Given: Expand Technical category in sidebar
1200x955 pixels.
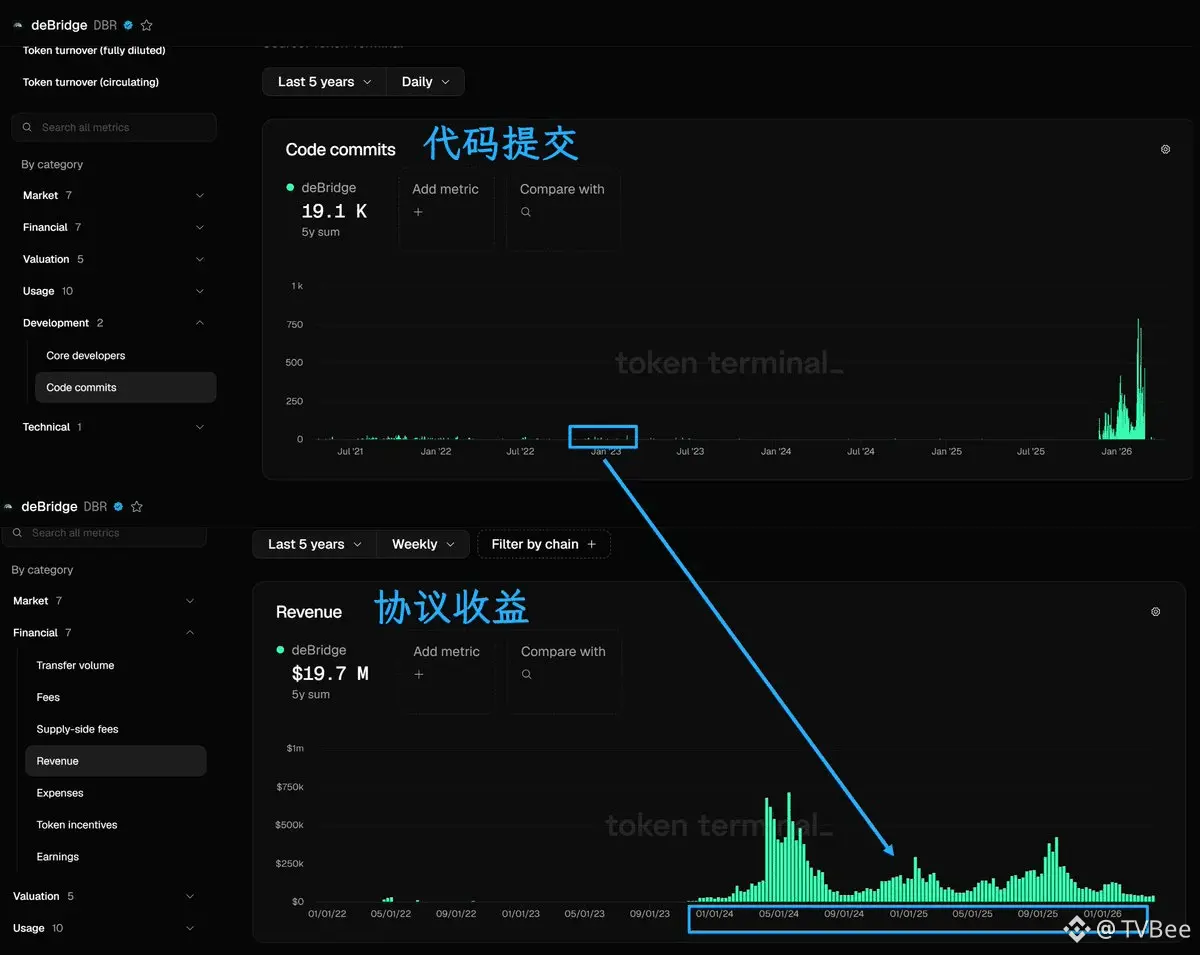Looking at the screenshot, I should [x=114, y=428].
